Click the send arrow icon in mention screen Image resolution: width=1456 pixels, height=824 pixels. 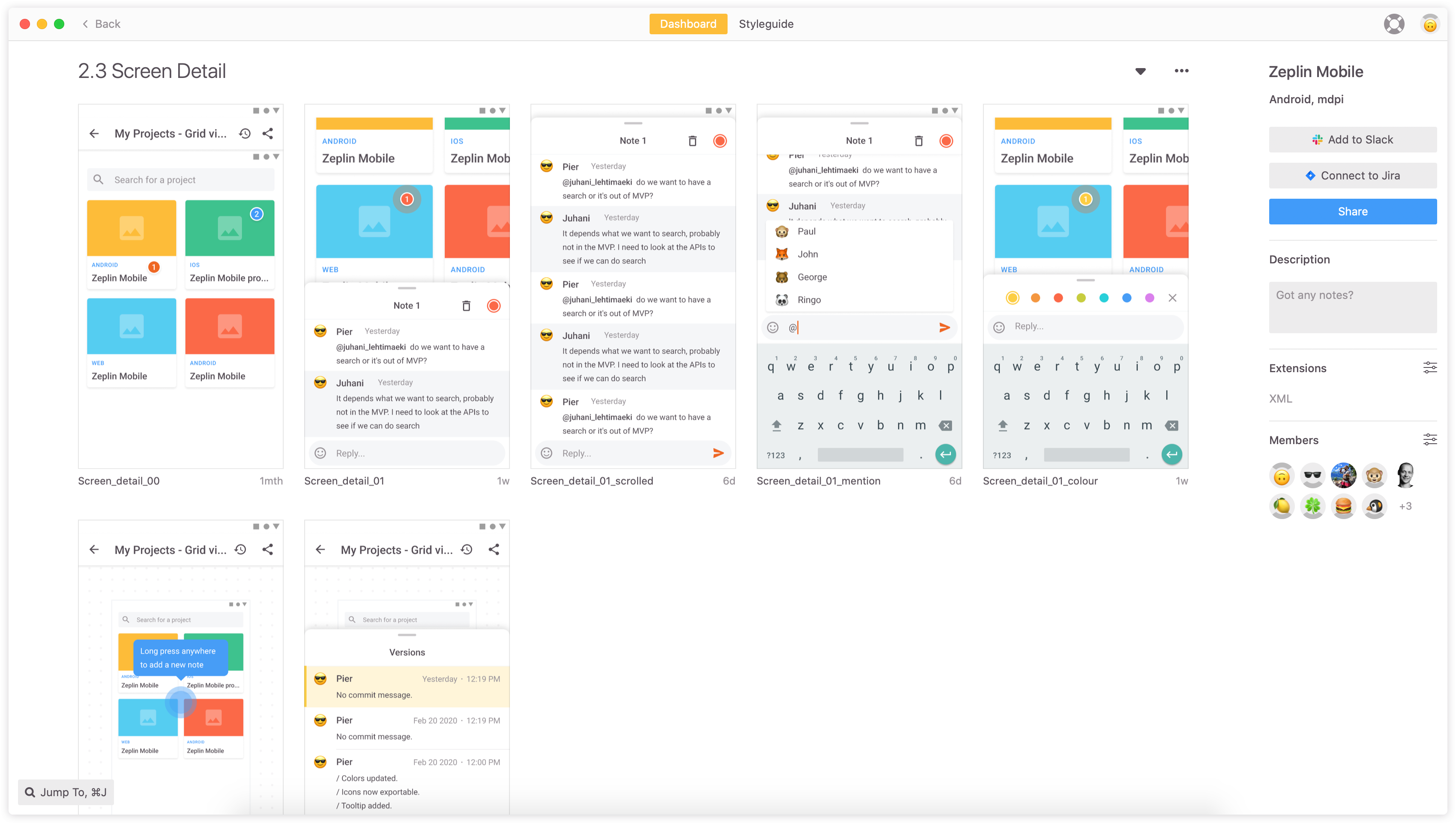944,327
